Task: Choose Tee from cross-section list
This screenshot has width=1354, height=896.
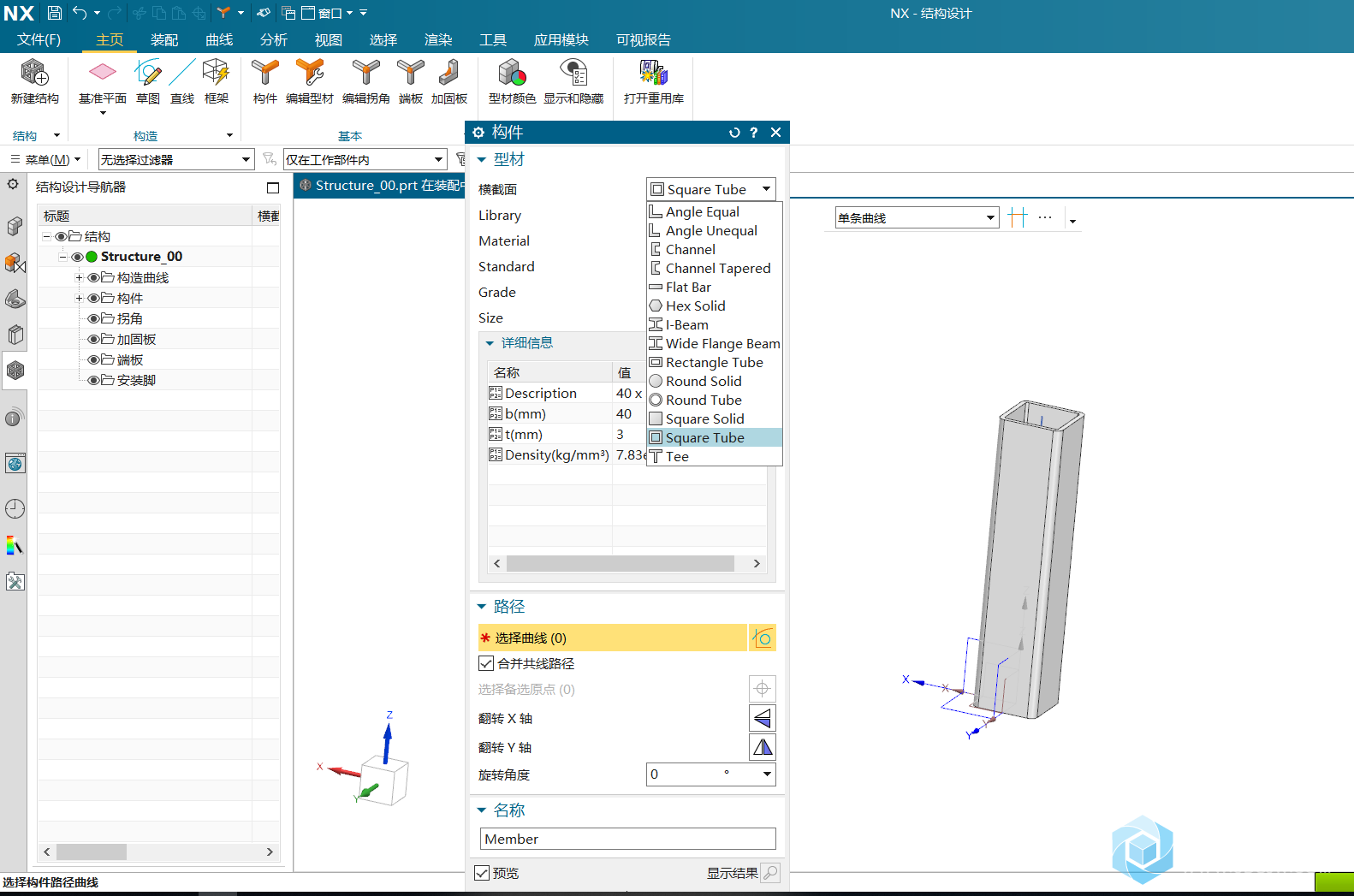Action: (715, 456)
